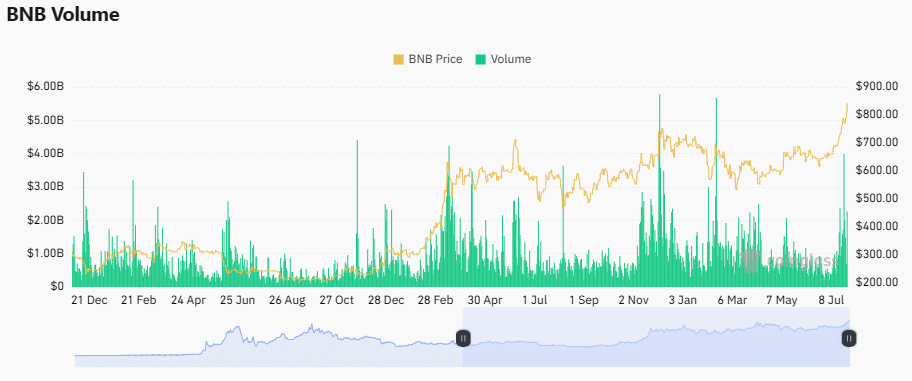Click the 8 Jul date label
The width and height of the screenshot is (912, 381).
[832, 300]
